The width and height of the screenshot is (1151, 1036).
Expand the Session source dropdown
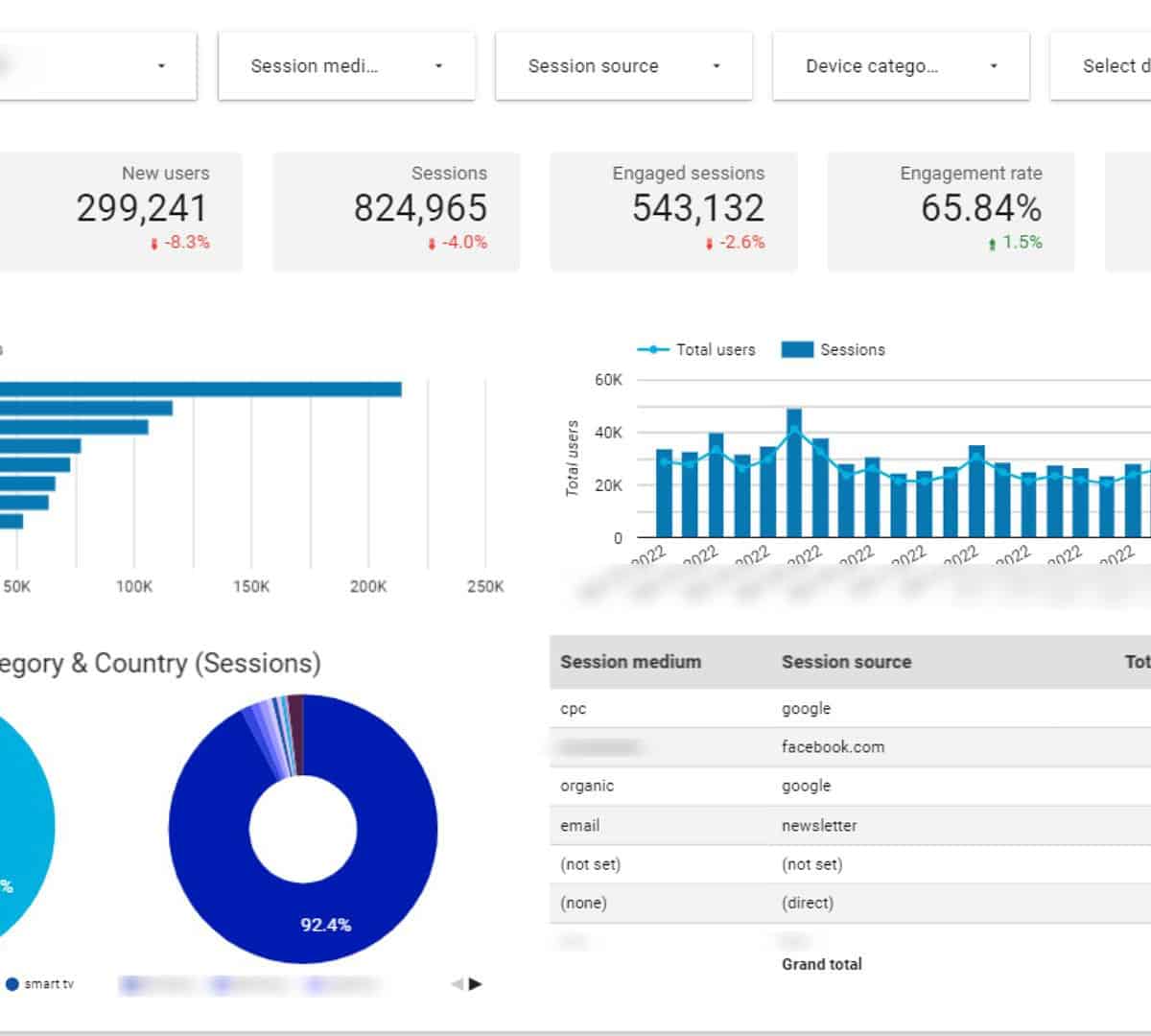click(623, 66)
